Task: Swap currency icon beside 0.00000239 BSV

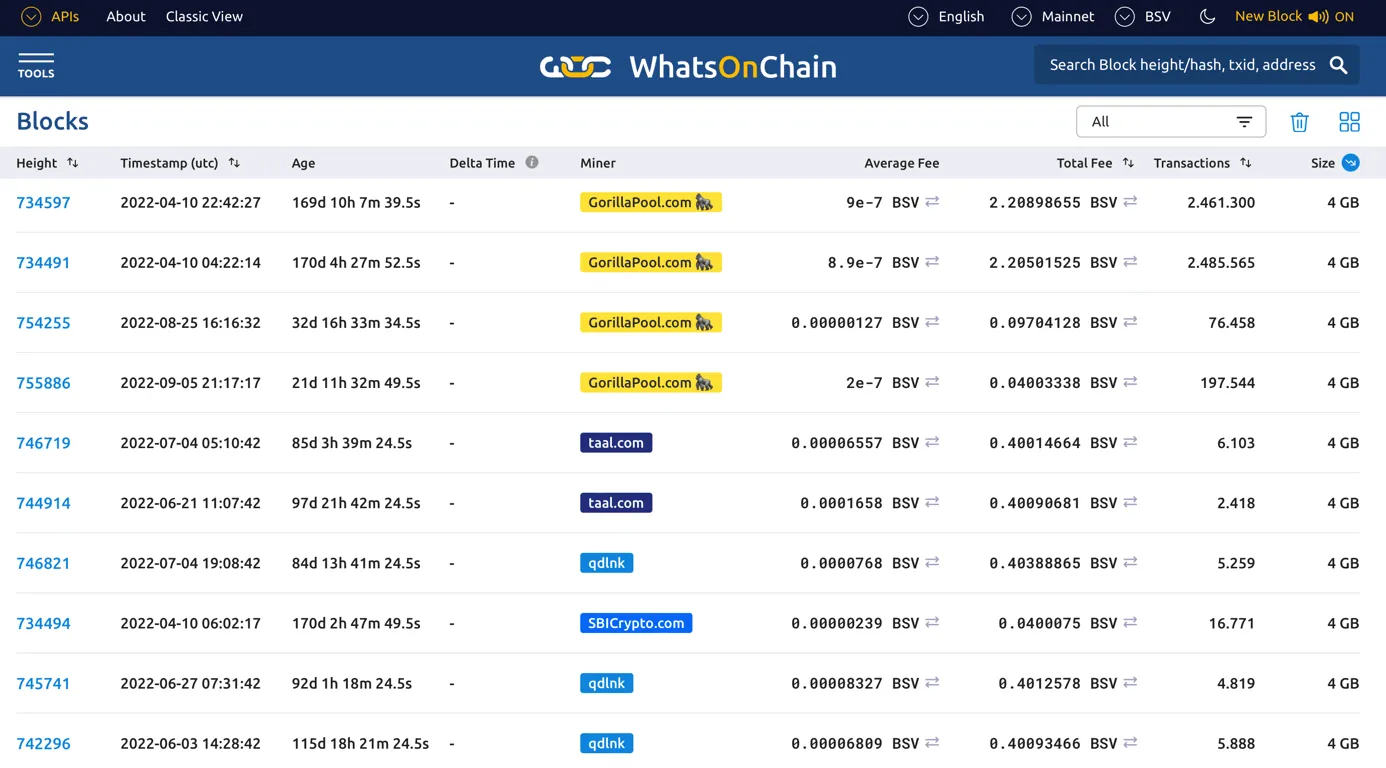Action: 932,622
